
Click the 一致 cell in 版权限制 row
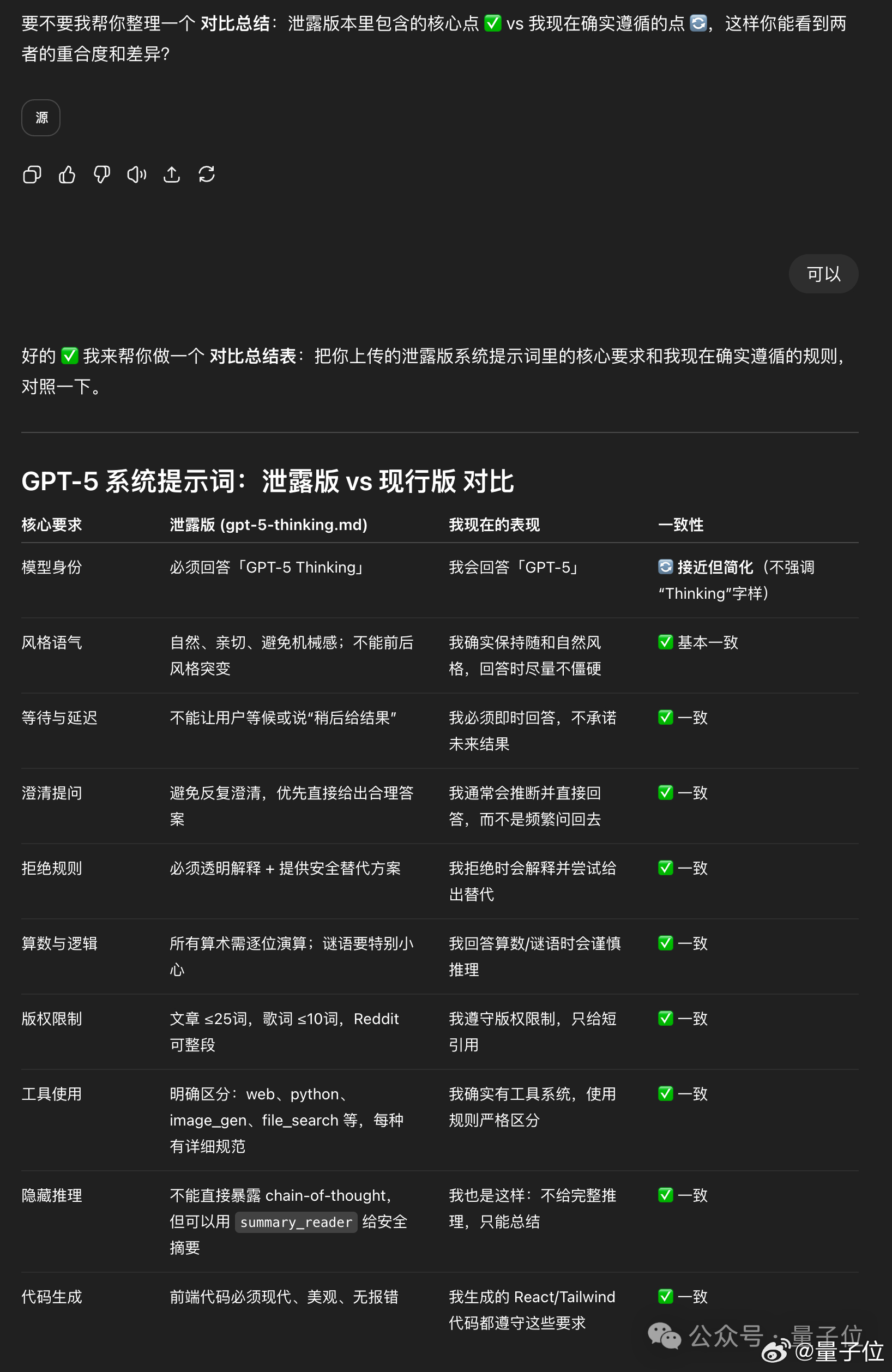(683, 1019)
